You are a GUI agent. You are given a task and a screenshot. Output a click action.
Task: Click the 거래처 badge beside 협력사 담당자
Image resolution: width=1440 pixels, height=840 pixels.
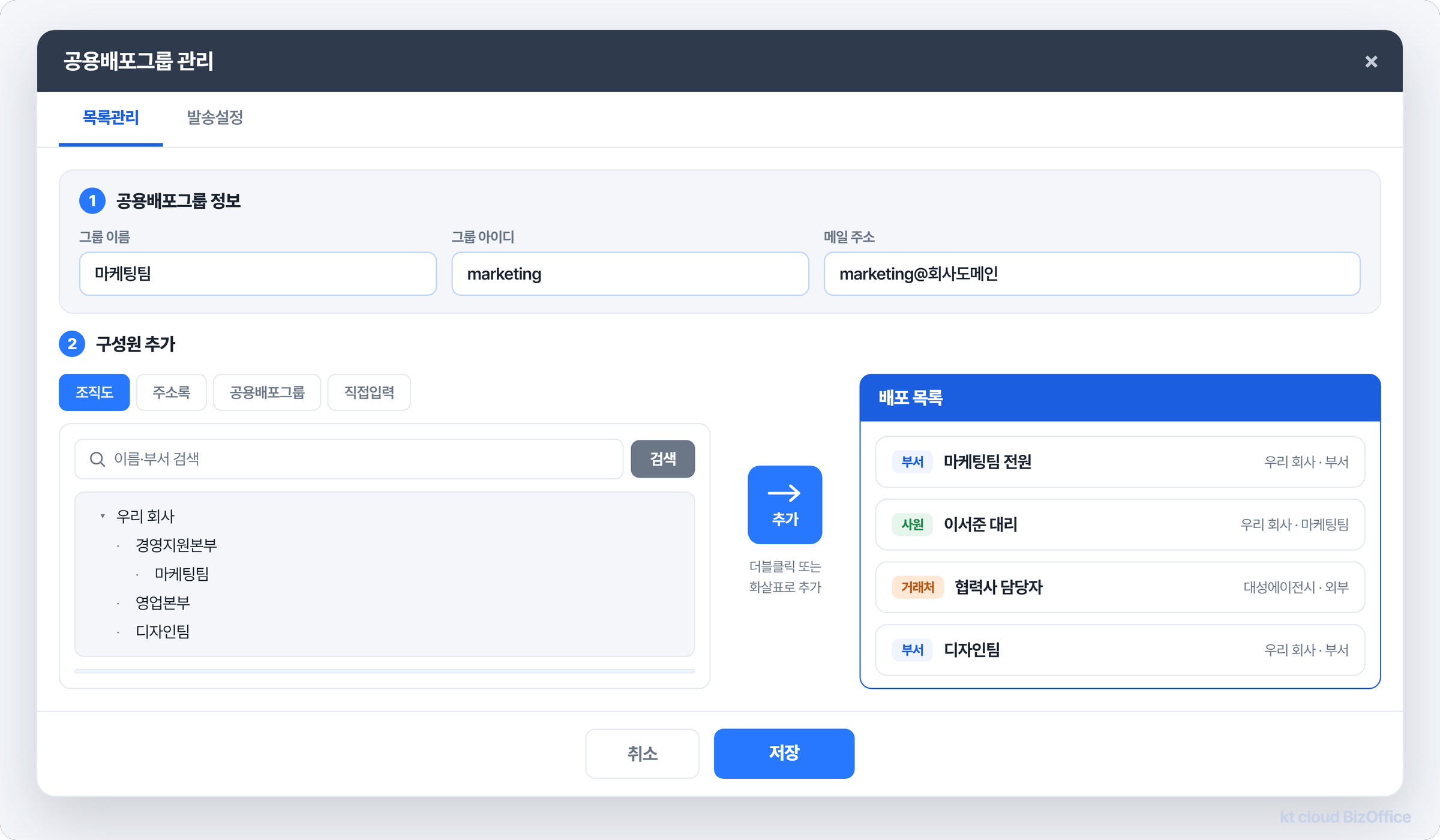[x=917, y=587]
